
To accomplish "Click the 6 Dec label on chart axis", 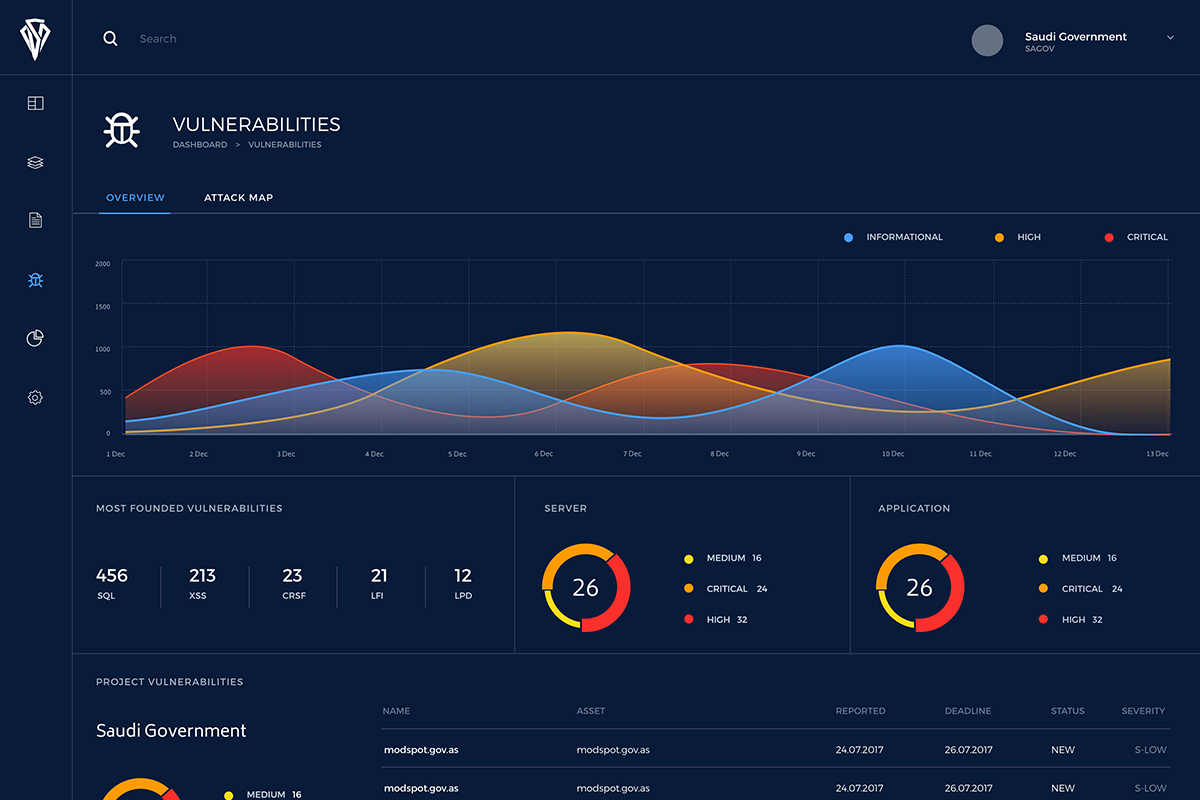I will point(544,454).
